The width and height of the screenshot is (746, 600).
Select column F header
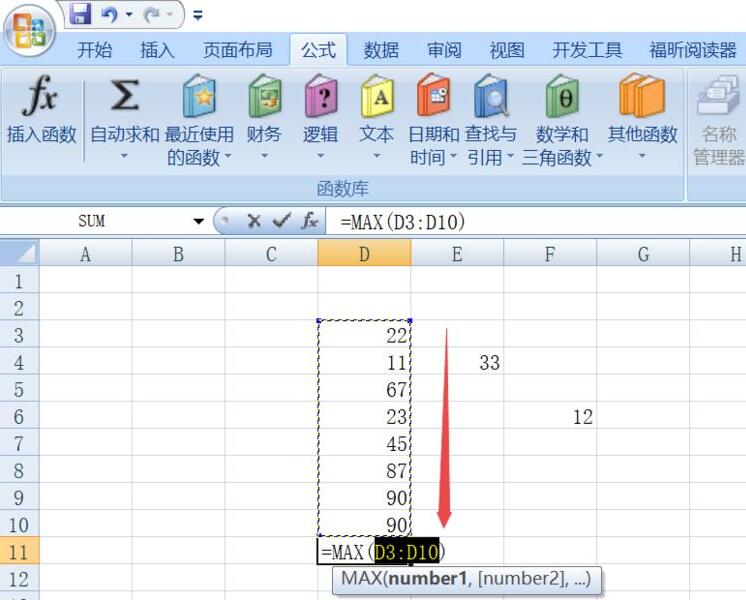tap(550, 253)
